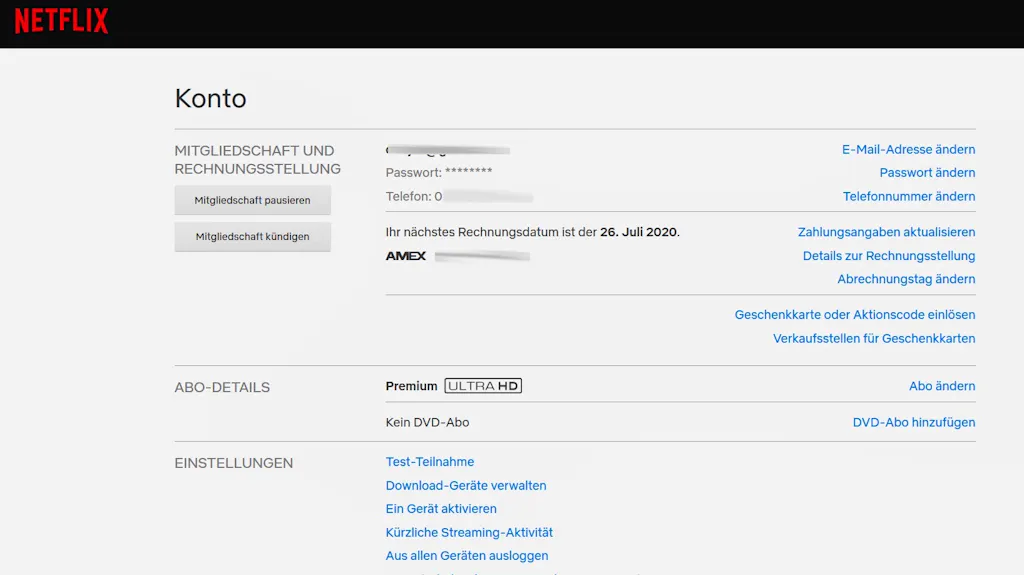Screen dimensions: 1024x575
Task: Click the Passwort masked text
Action: pos(439,172)
